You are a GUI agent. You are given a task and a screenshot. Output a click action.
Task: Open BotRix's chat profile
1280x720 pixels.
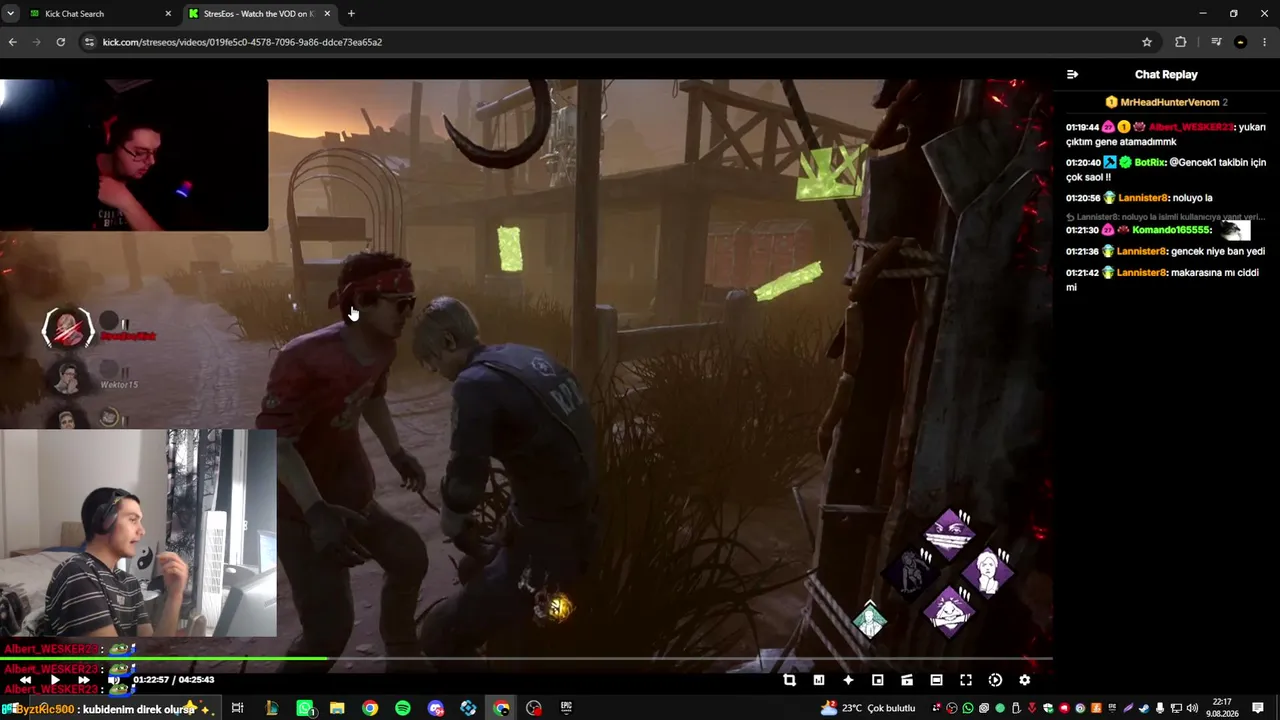(1150, 162)
